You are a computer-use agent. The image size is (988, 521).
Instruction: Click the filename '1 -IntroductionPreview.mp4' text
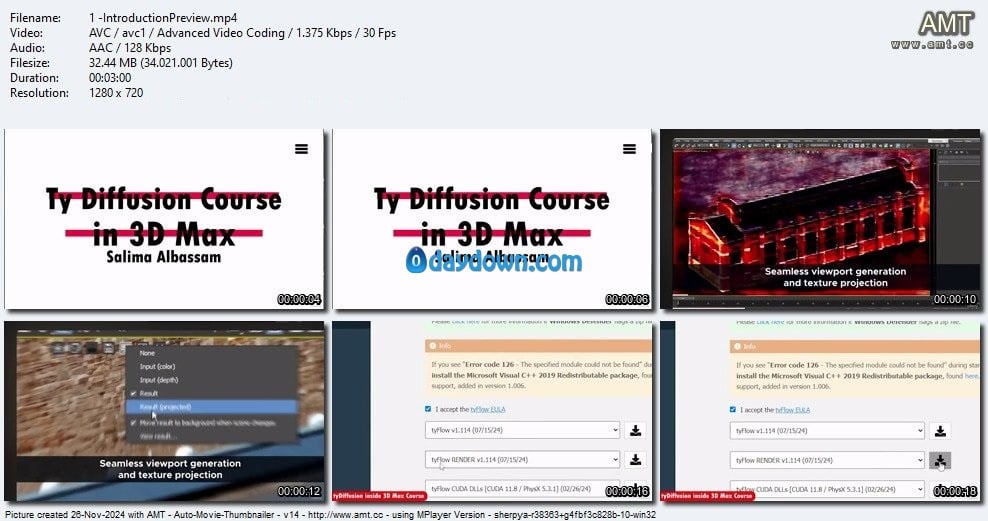pyautogui.click(x=163, y=18)
